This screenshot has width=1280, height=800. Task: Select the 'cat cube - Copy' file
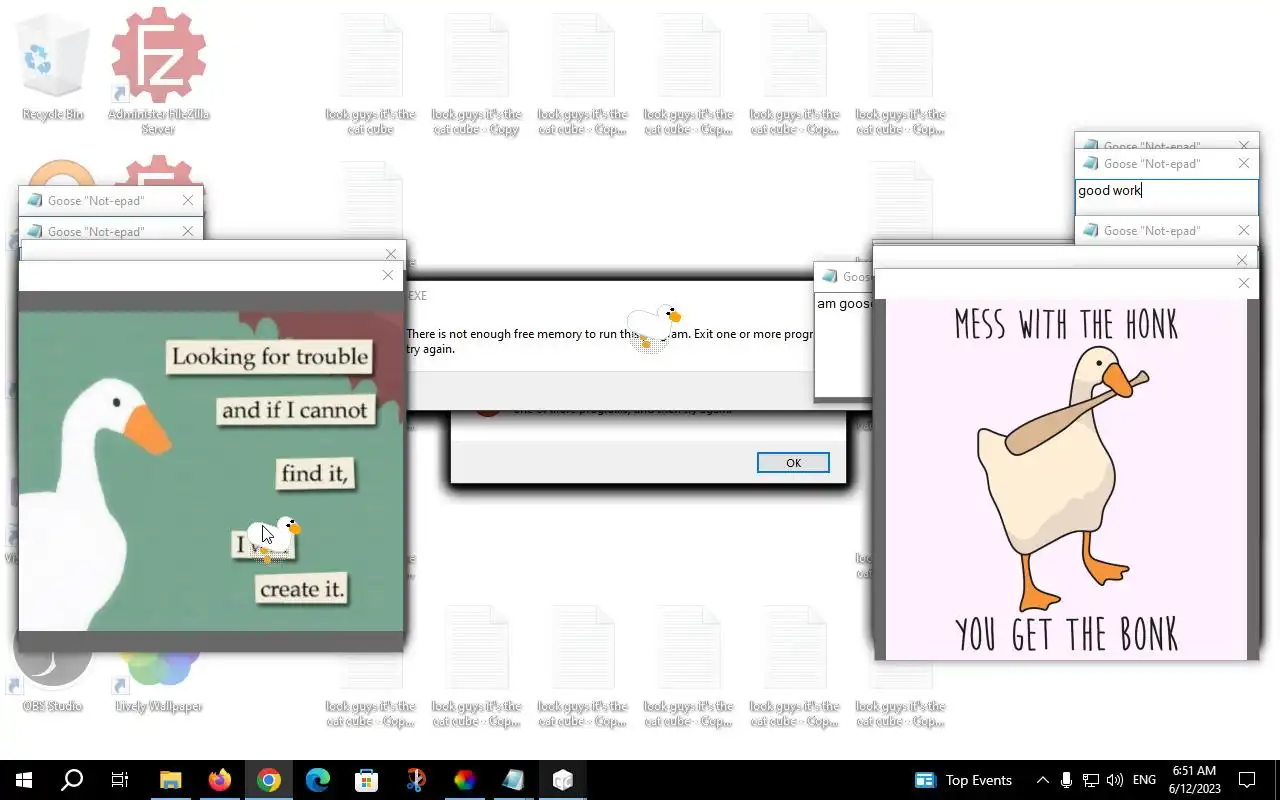(476, 75)
